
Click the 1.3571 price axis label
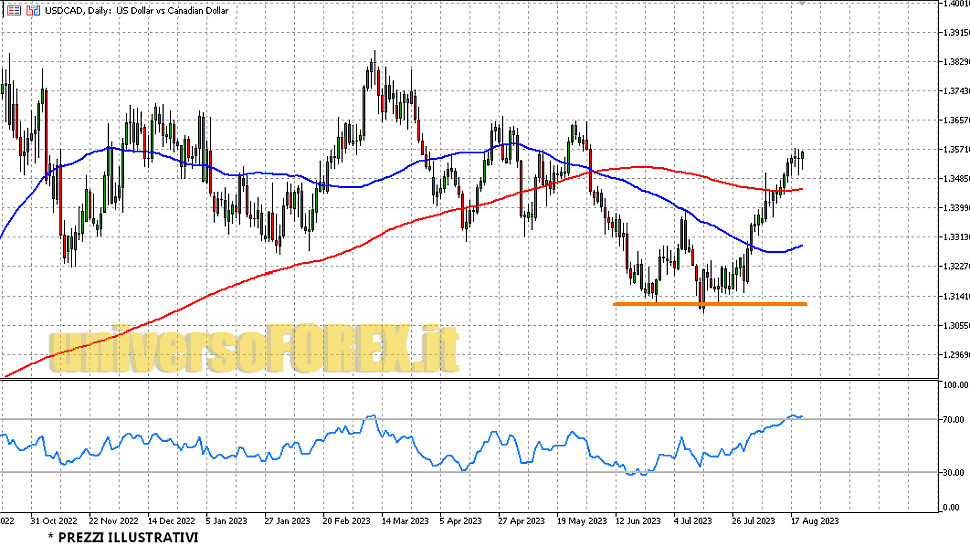pyautogui.click(x=954, y=150)
